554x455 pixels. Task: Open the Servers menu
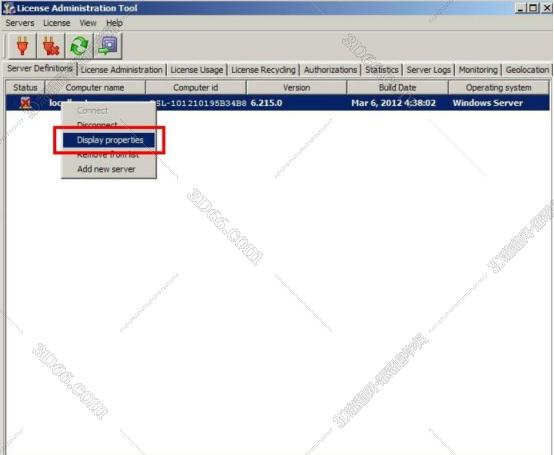[x=20, y=23]
